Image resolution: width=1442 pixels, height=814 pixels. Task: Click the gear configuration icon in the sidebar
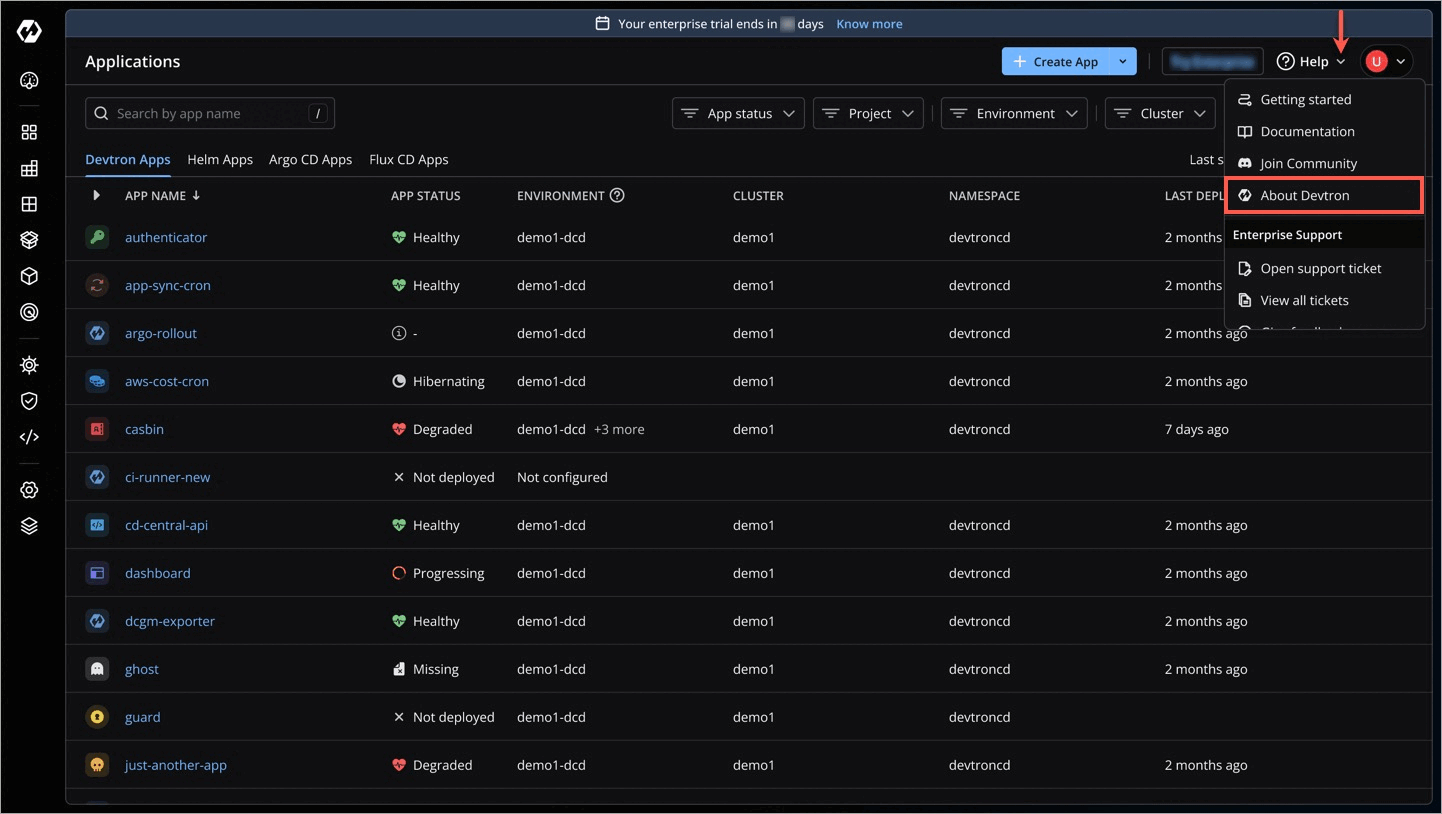point(29,490)
